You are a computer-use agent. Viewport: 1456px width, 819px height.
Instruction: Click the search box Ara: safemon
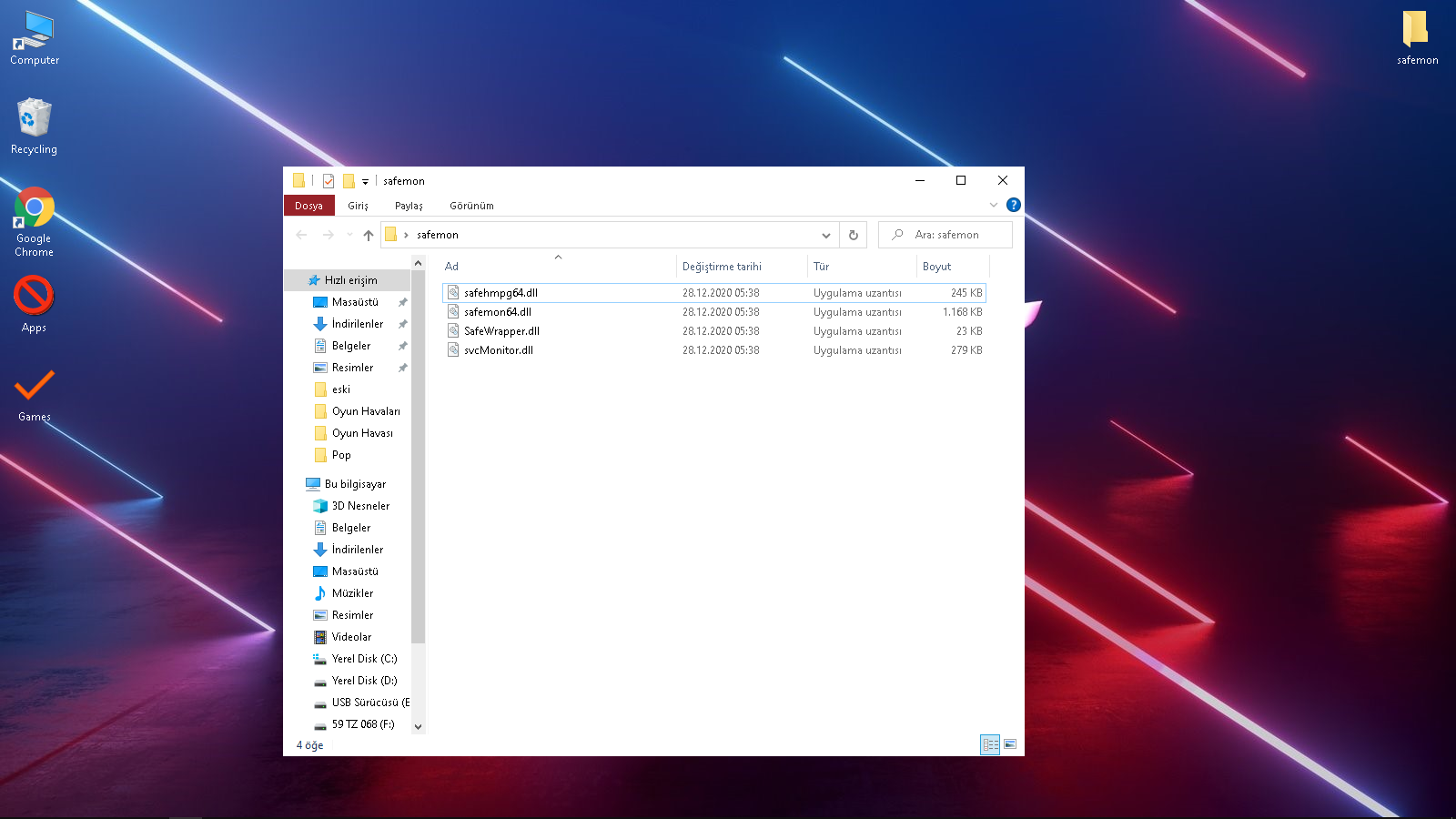pos(945,235)
